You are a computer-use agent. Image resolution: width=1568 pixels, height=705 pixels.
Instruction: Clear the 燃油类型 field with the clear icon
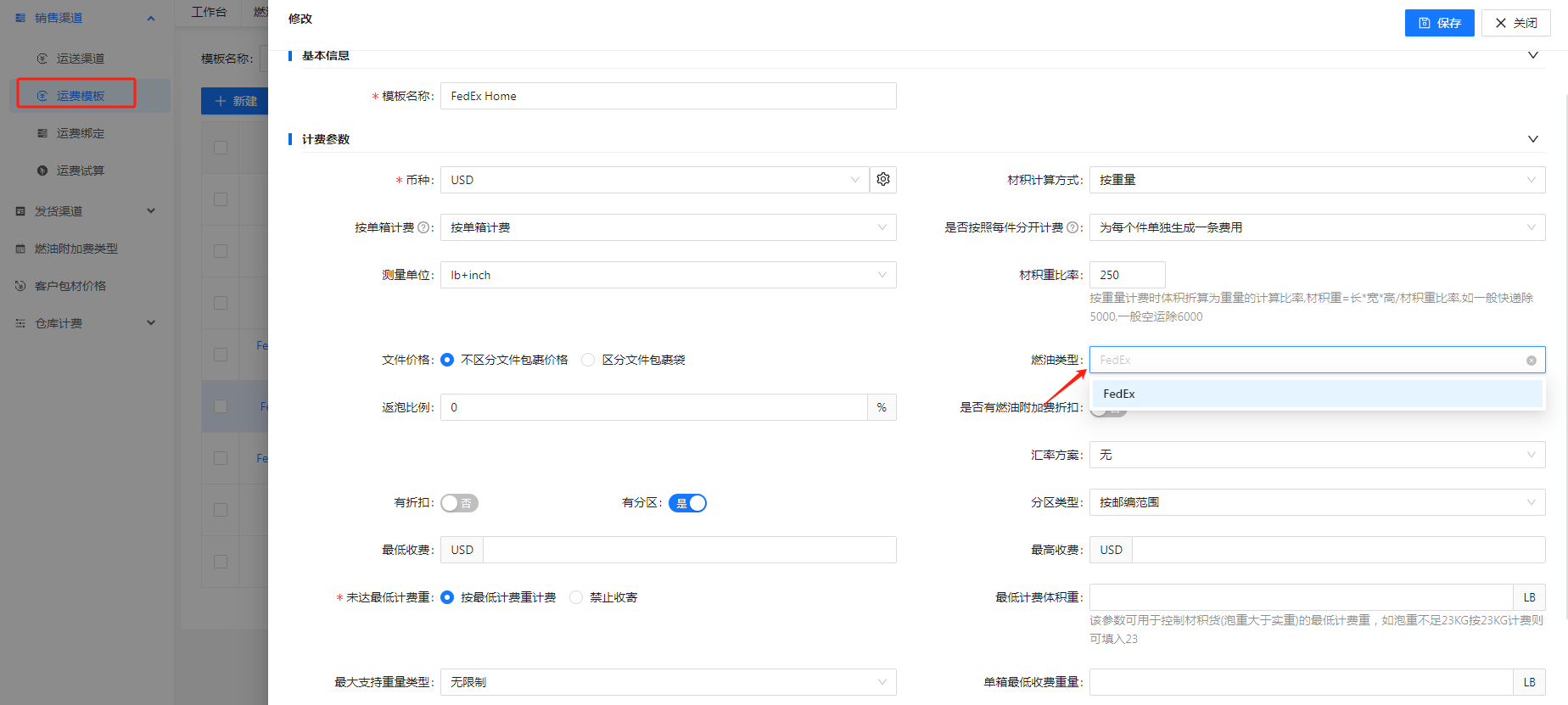[x=1532, y=361]
